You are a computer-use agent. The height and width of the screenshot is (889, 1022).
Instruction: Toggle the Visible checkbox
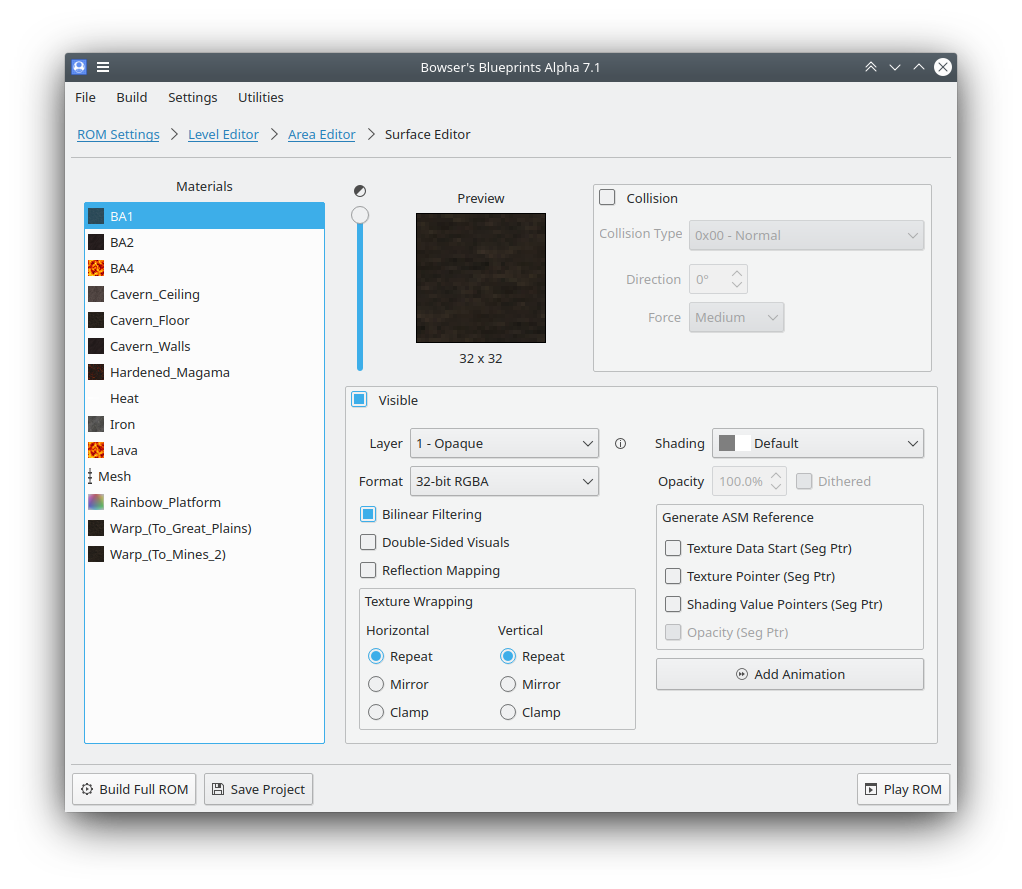[x=359, y=400]
